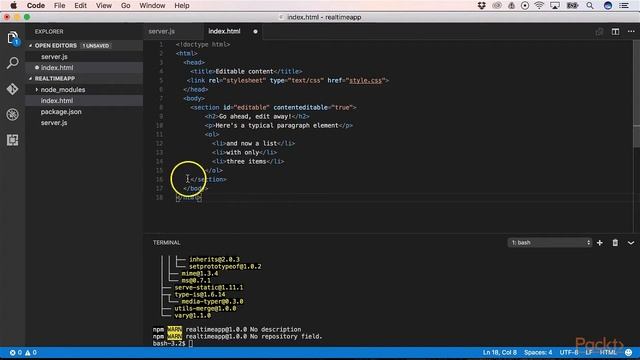Open the editor more actions (ellipsis) menu
The width and height of the screenshot is (640, 360).
click(x=631, y=31)
